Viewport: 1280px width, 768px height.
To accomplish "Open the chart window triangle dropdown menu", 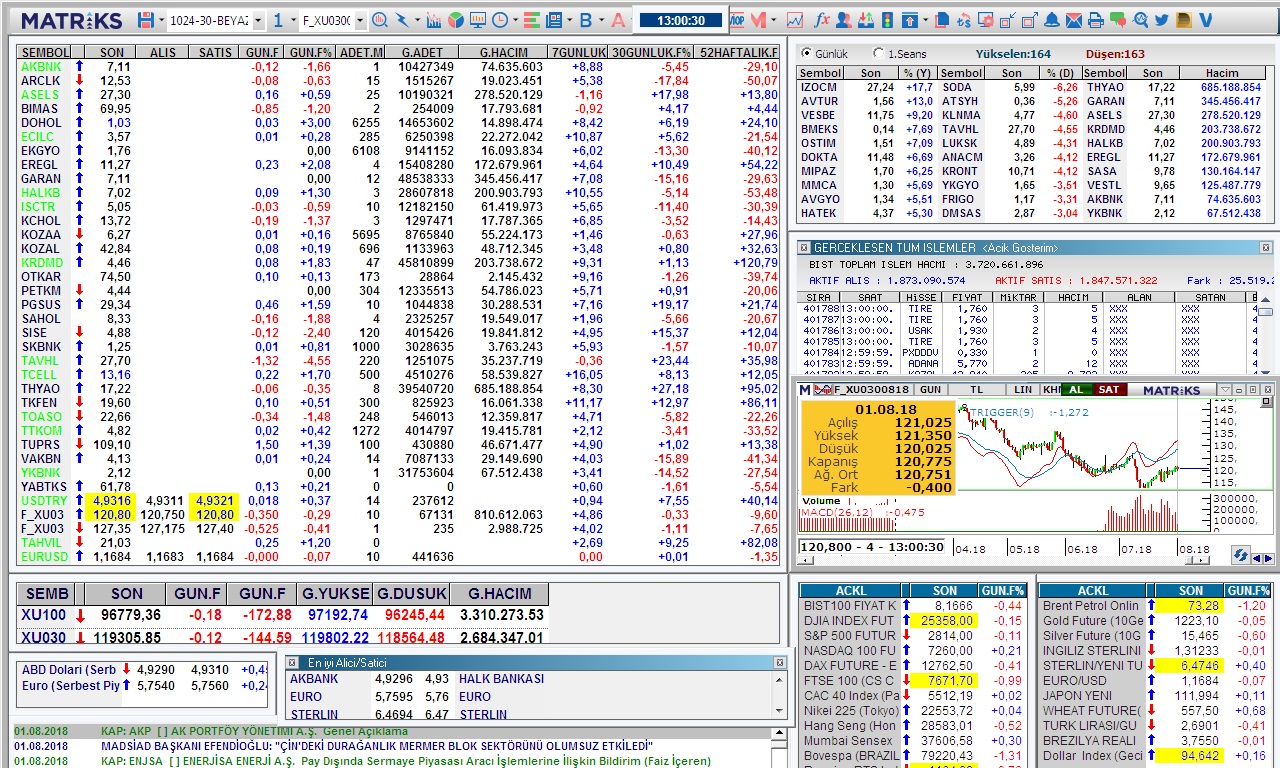I will coord(1225,389).
